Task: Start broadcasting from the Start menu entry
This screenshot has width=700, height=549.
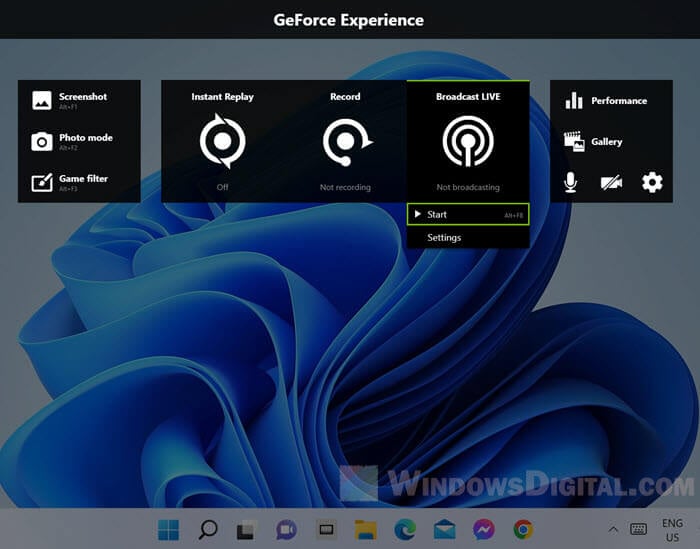Action: point(468,214)
